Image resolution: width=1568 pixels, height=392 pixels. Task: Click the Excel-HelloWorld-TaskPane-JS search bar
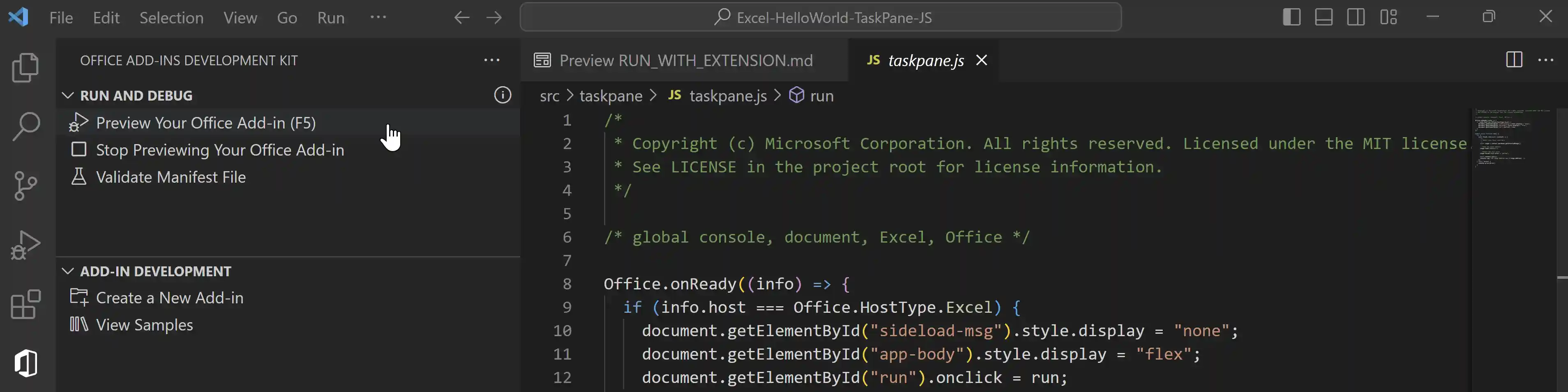pyautogui.click(x=821, y=17)
